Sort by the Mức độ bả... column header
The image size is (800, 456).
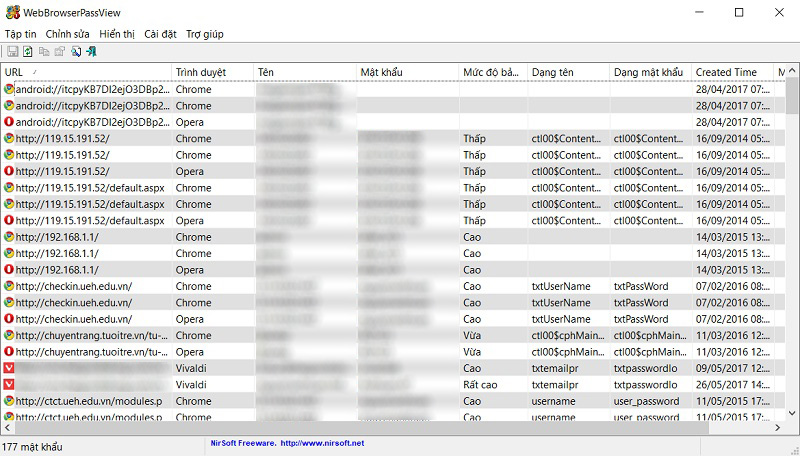click(x=493, y=72)
